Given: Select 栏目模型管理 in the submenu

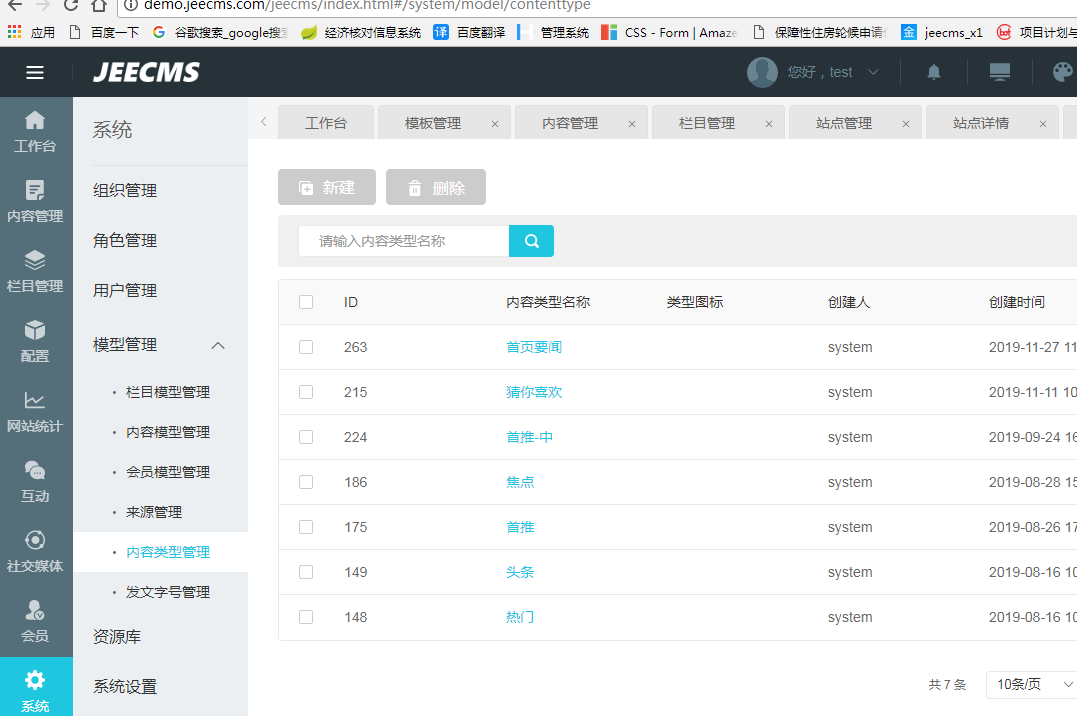Looking at the screenshot, I should pos(168,392).
